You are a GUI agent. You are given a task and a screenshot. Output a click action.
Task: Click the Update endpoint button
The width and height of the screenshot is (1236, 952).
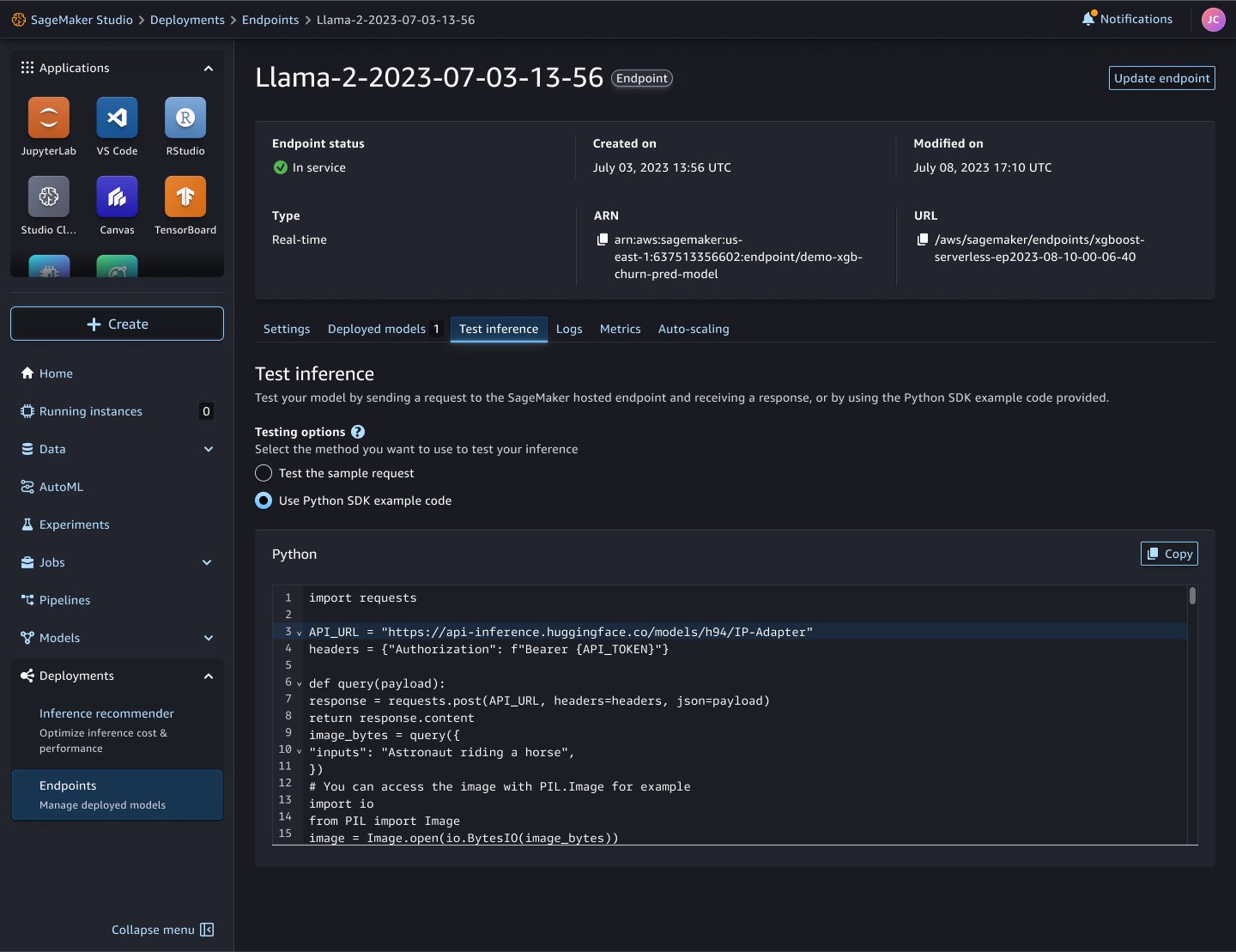point(1161,78)
